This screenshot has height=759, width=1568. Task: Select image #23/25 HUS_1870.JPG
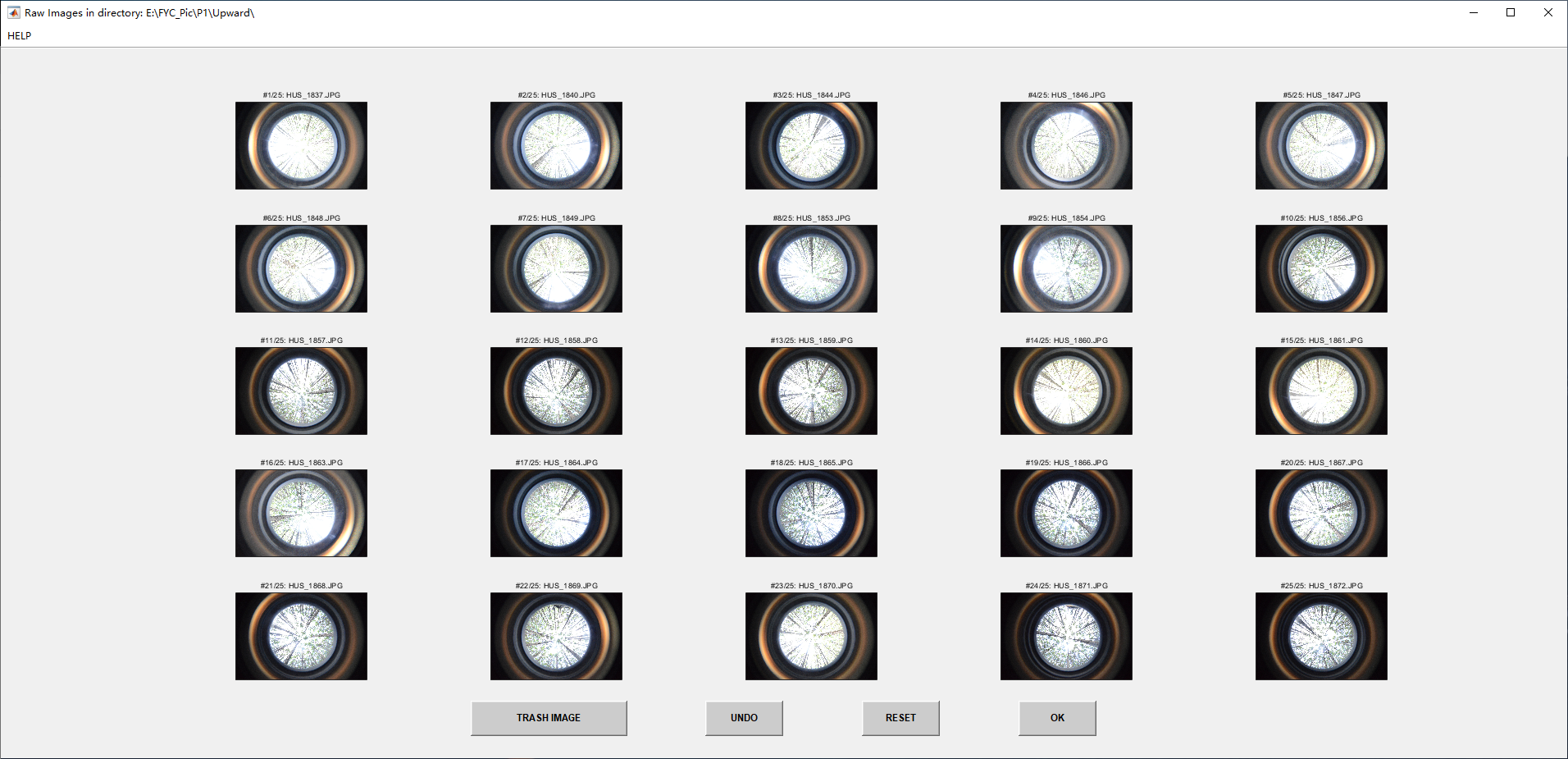click(811, 636)
